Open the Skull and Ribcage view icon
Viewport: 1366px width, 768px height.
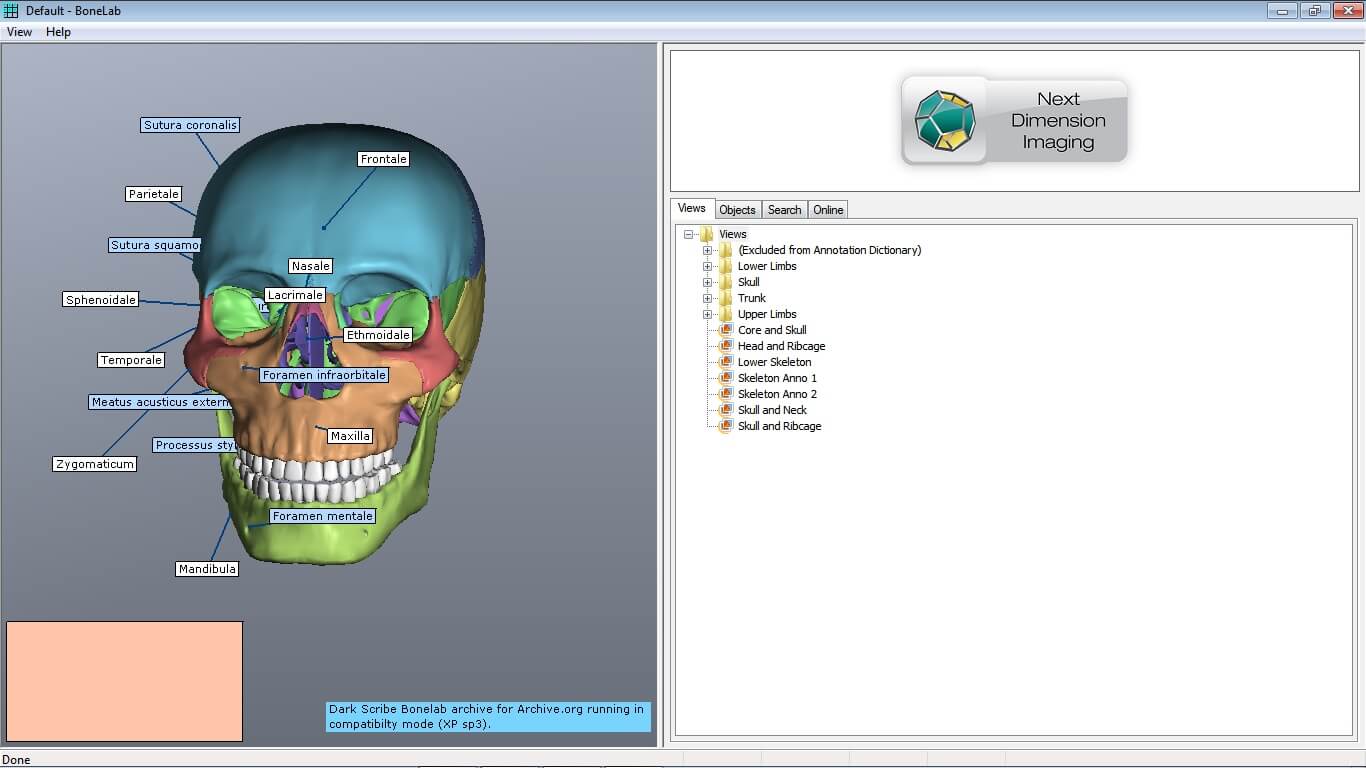(x=725, y=426)
